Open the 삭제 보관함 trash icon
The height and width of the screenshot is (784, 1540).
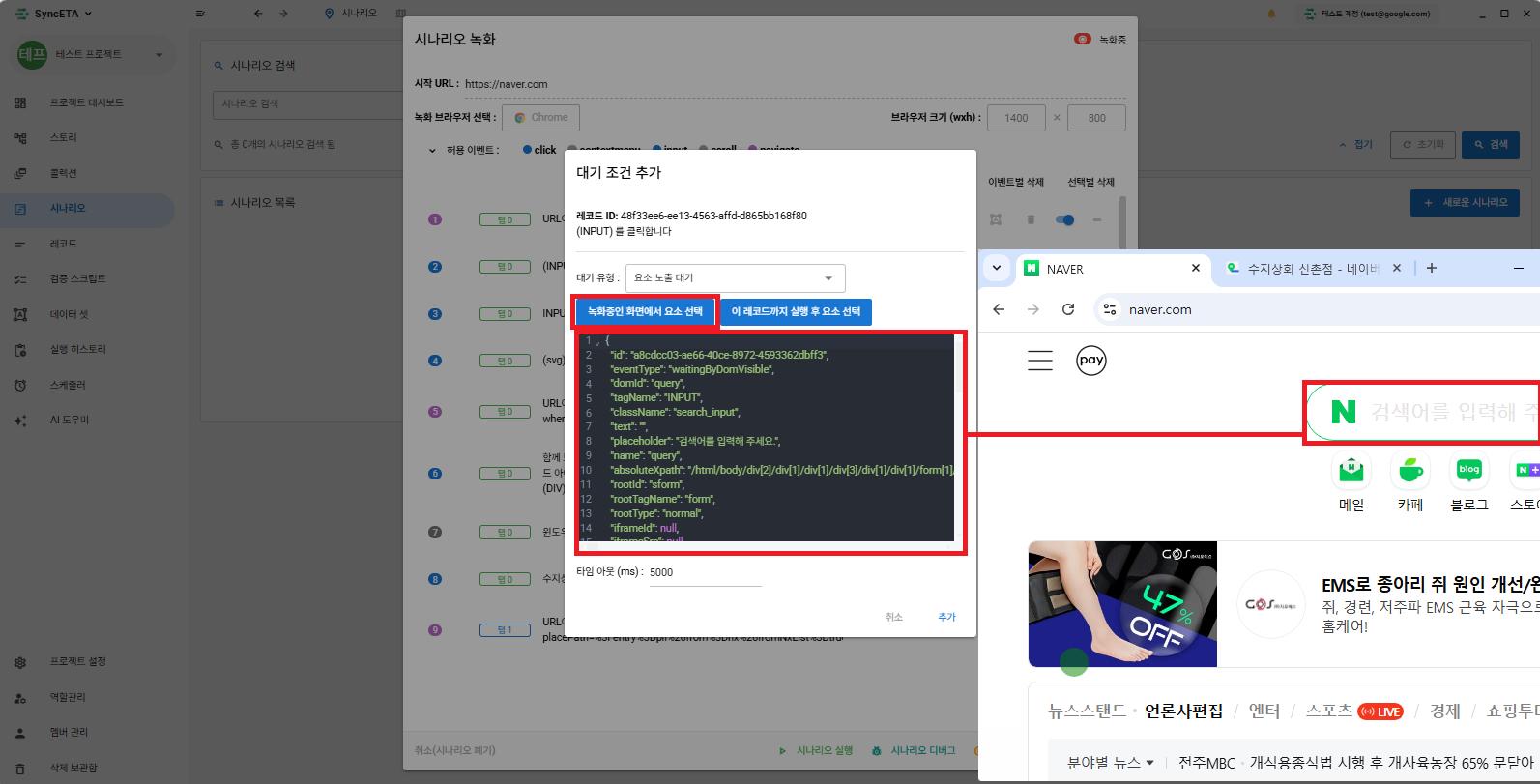click(20, 768)
